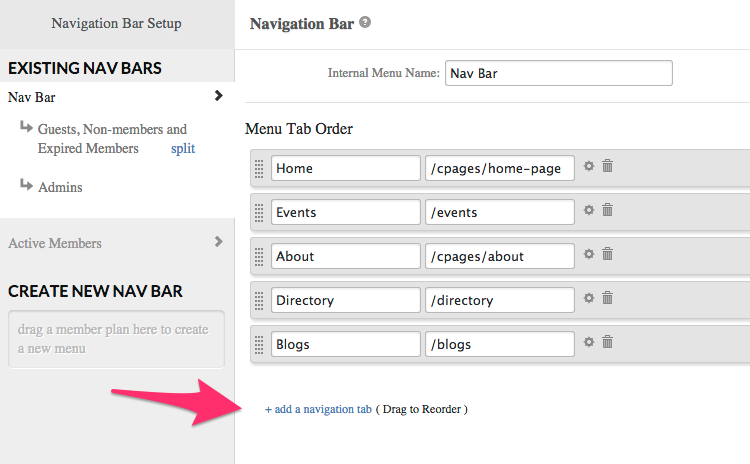Image resolution: width=750 pixels, height=464 pixels.
Task: Click trash icon on Events row
Action: point(607,210)
